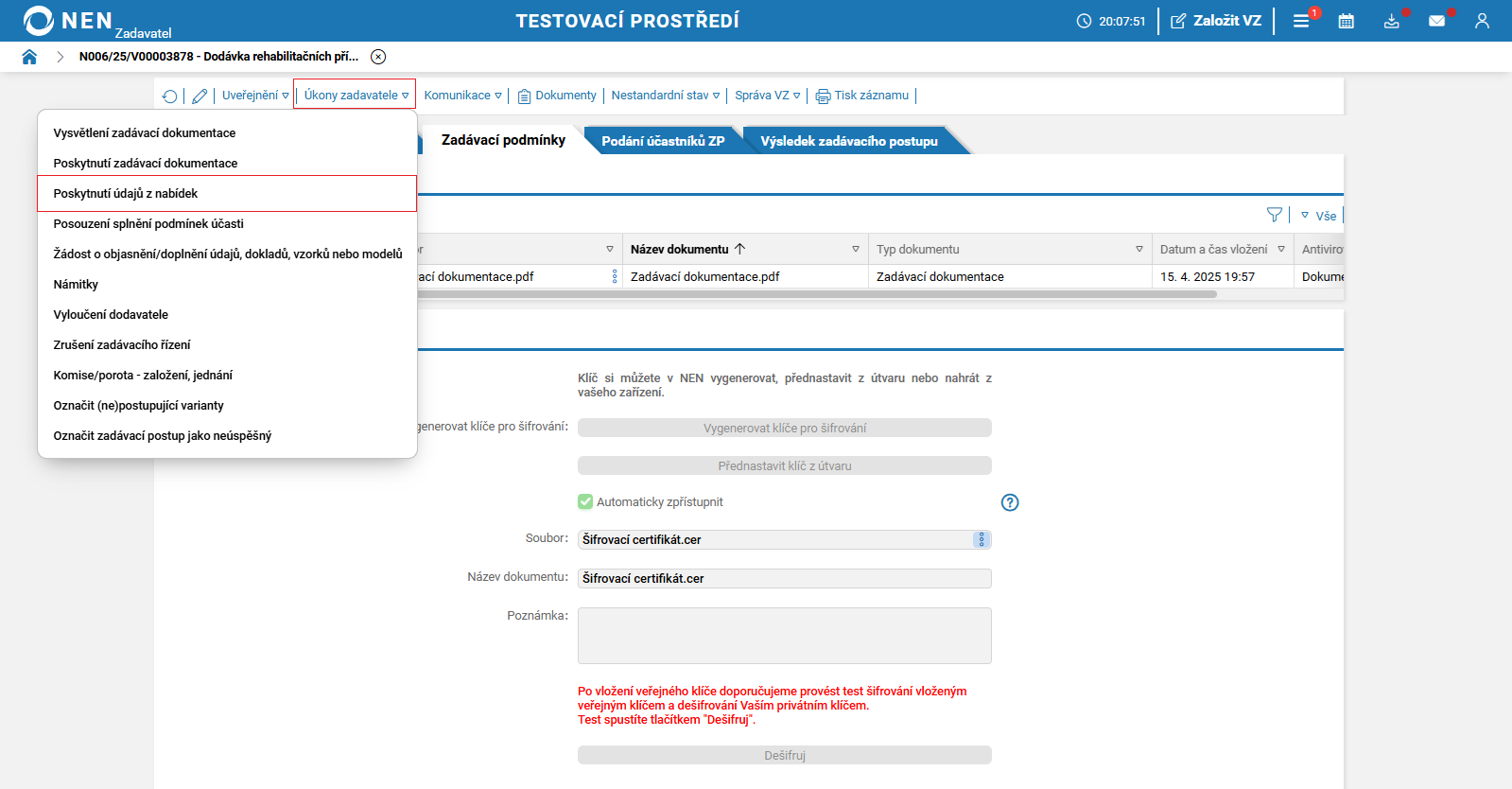
Task: Go to the home page icon
Action: click(x=29, y=57)
